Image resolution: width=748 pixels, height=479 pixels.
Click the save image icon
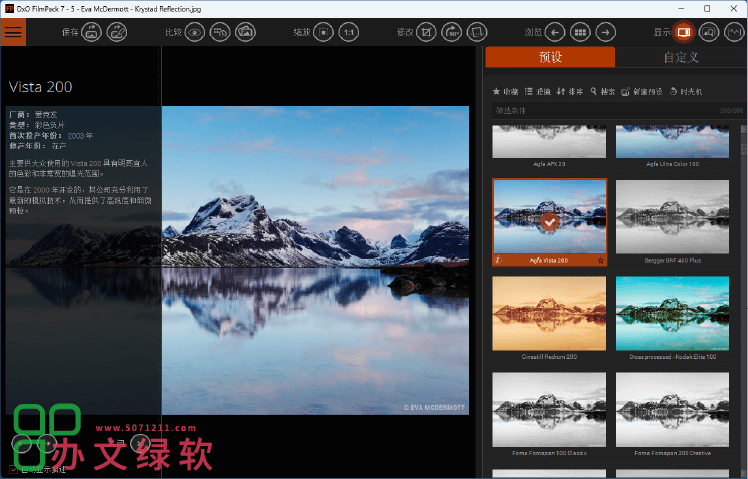91,32
